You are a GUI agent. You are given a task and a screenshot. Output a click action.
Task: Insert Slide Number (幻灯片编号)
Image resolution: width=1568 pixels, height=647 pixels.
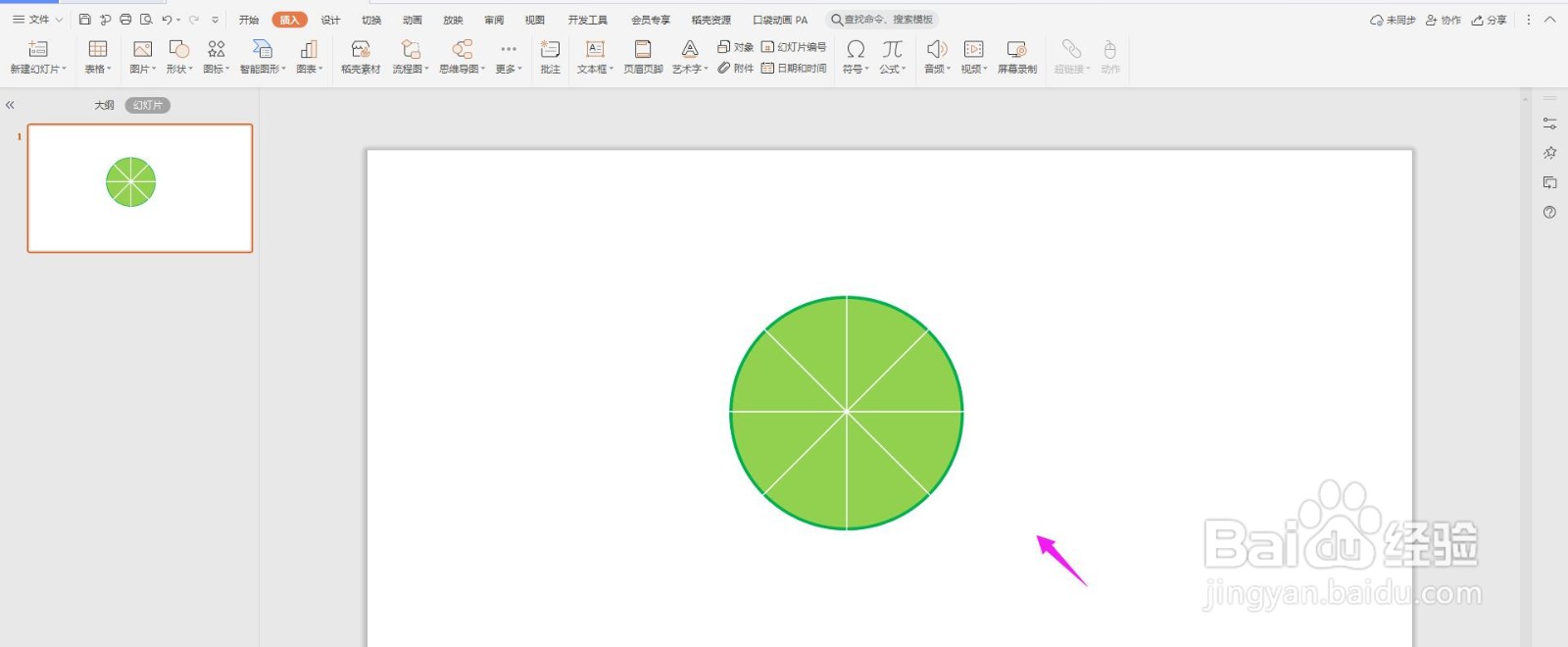pos(793,47)
